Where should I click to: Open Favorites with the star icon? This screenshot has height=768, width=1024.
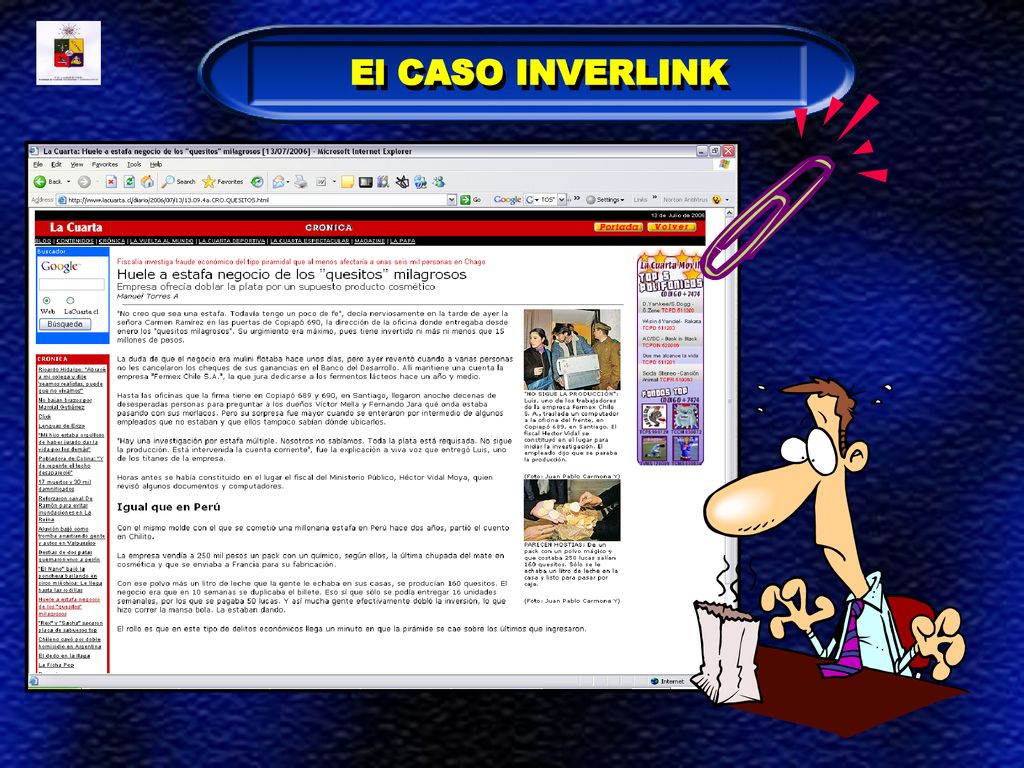click(x=208, y=182)
